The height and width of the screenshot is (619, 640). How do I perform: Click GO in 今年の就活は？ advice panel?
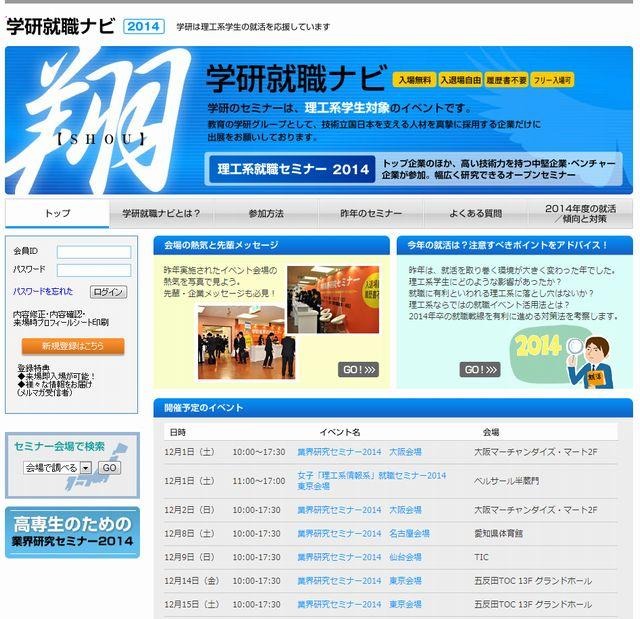pos(480,370)
